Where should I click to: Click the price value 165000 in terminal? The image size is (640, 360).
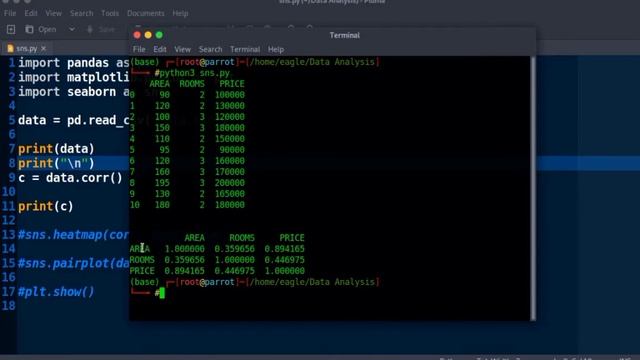tap(230, 194)
